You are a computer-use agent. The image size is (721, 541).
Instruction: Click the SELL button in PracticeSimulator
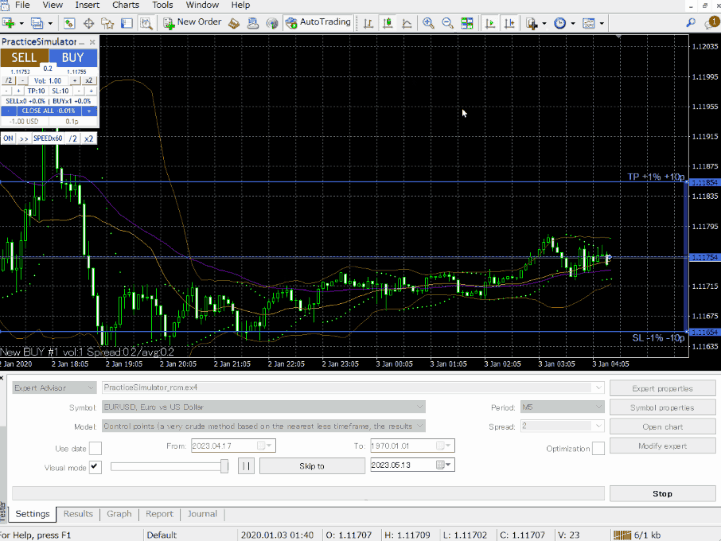(x=24, y=58)
